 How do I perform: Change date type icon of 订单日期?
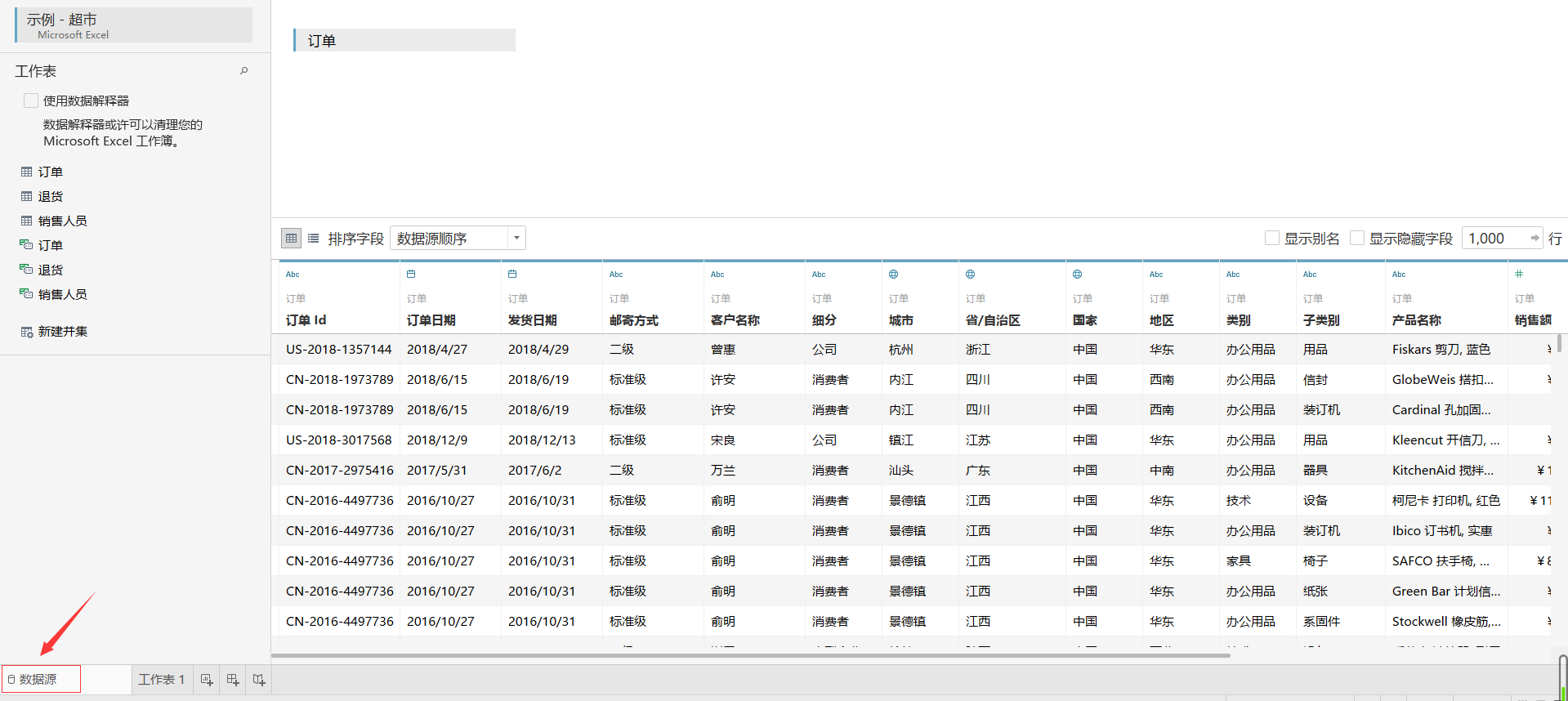(x=411, y=275)
